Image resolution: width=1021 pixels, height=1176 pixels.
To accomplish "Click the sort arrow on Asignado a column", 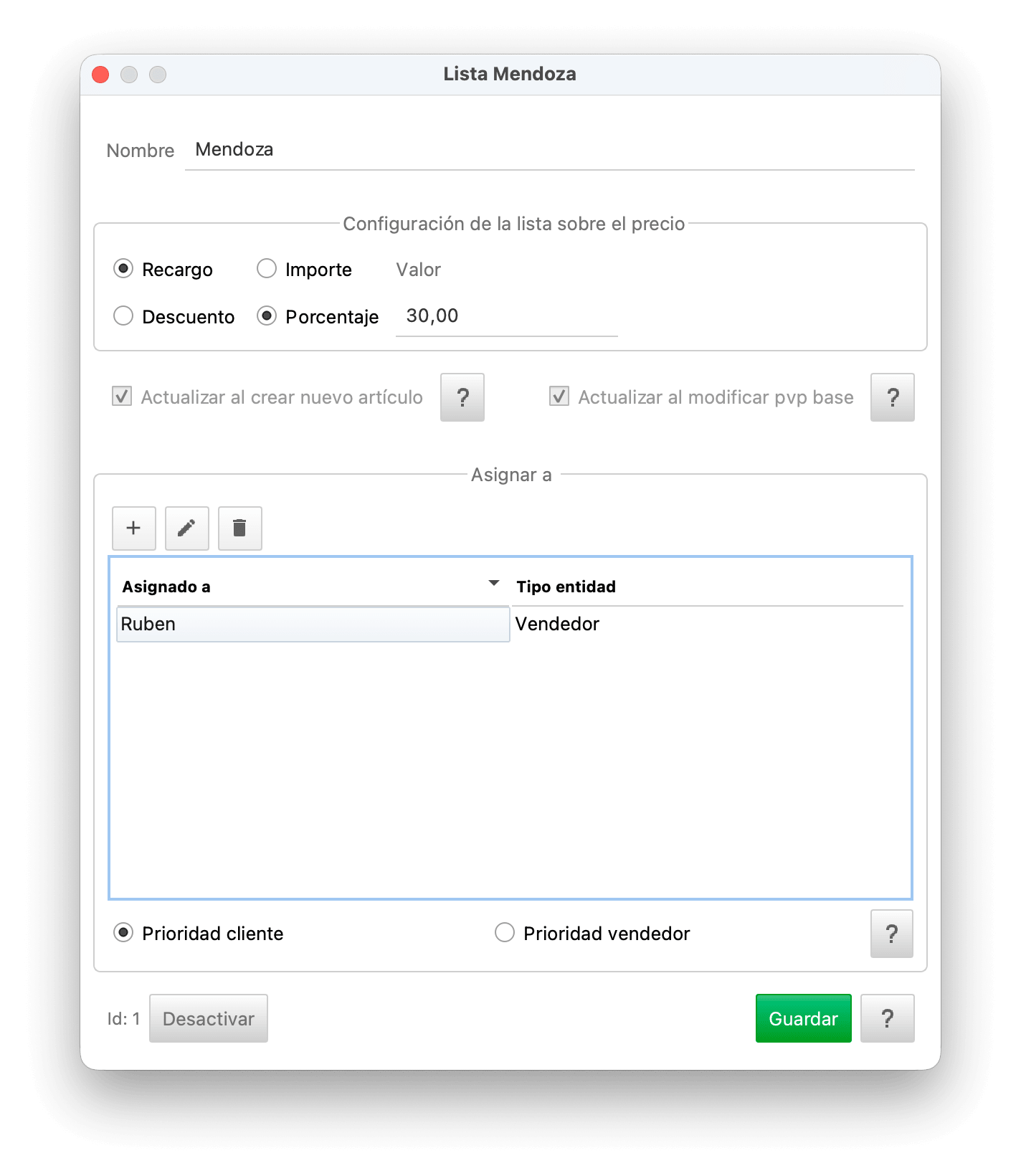I will [x=494, y=584].
